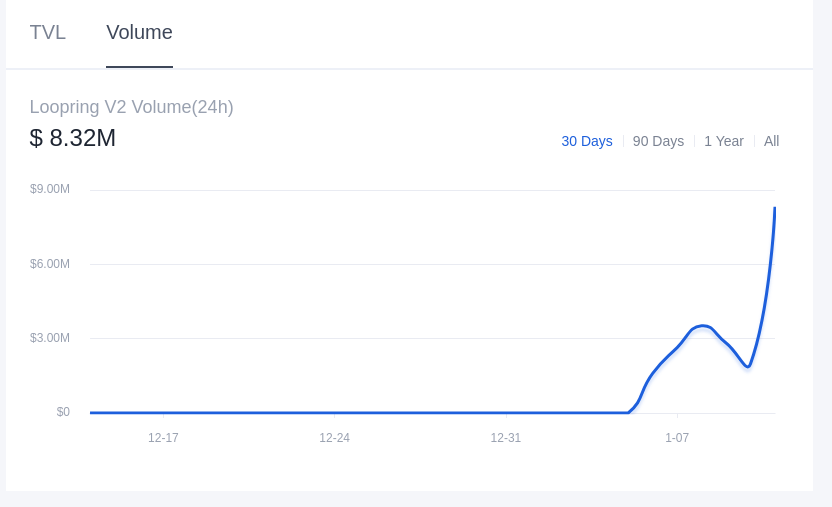Viewport: 832px width, 507px height.
Task: Click the $9.00M y-axis label
Action: tap(50, 189)
